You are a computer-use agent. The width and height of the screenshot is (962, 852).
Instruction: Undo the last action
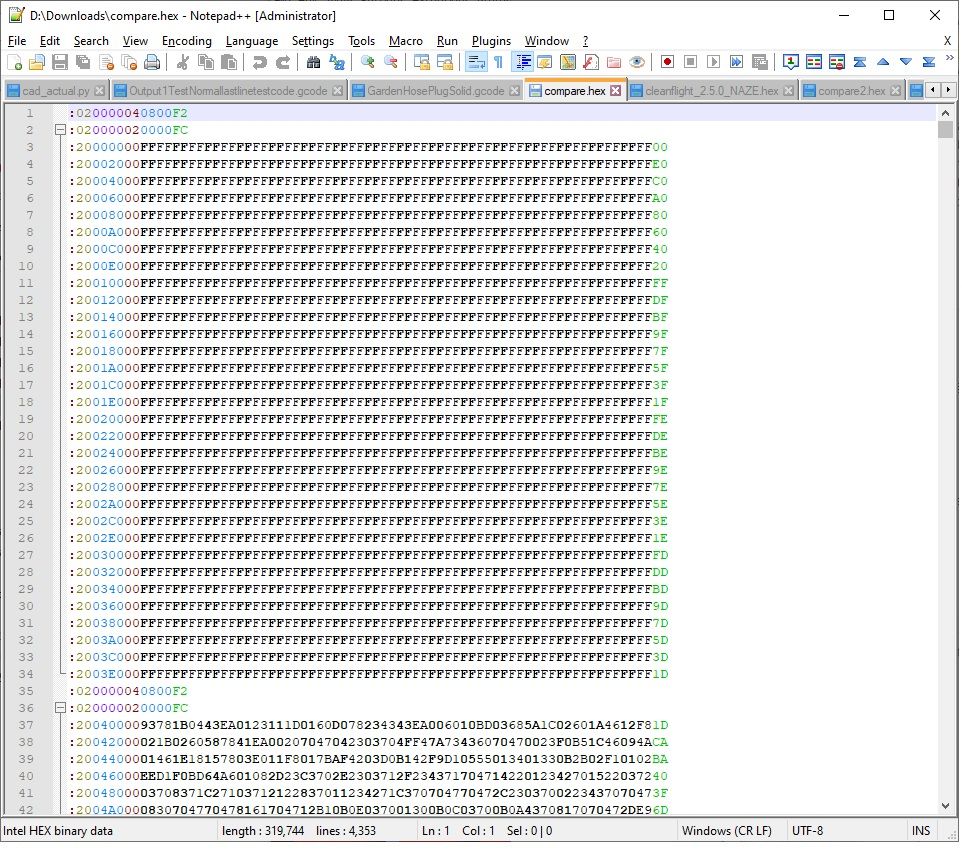click(x=260, y=62)
